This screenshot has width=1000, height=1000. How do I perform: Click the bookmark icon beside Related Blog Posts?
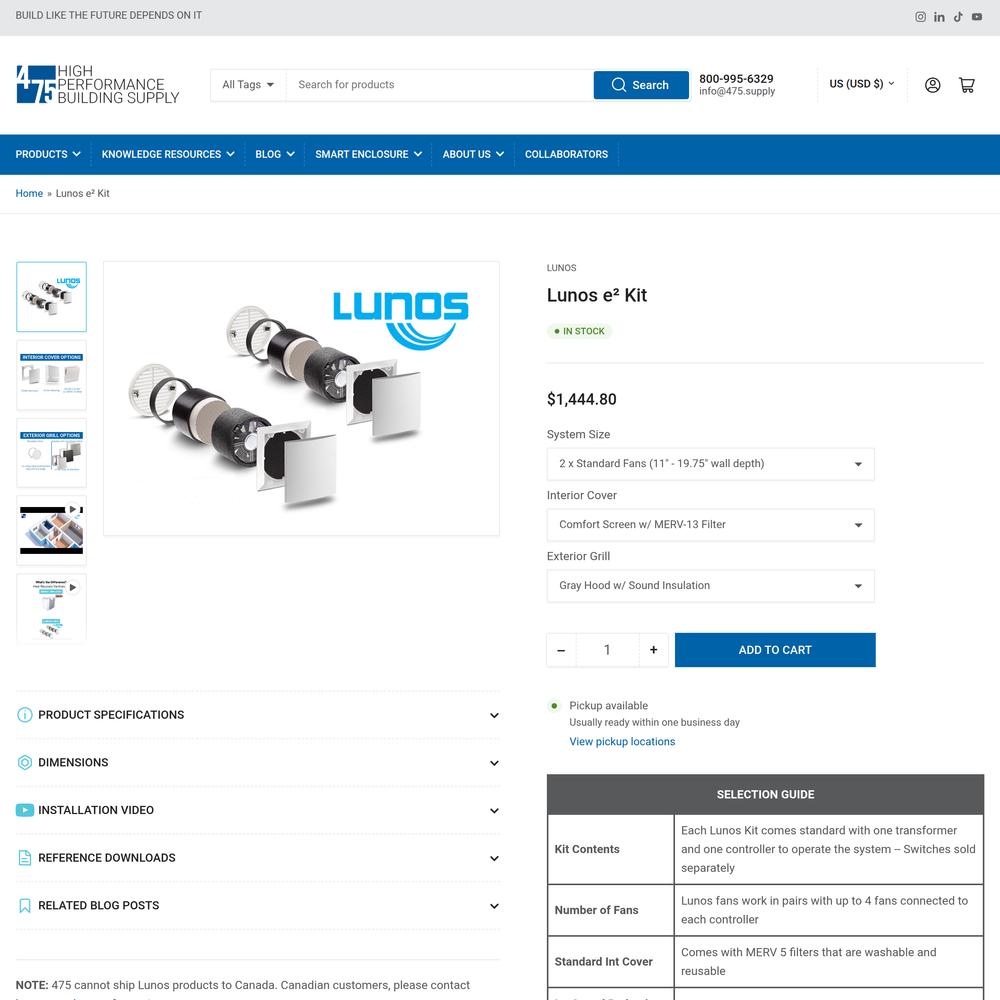point(25,906)
